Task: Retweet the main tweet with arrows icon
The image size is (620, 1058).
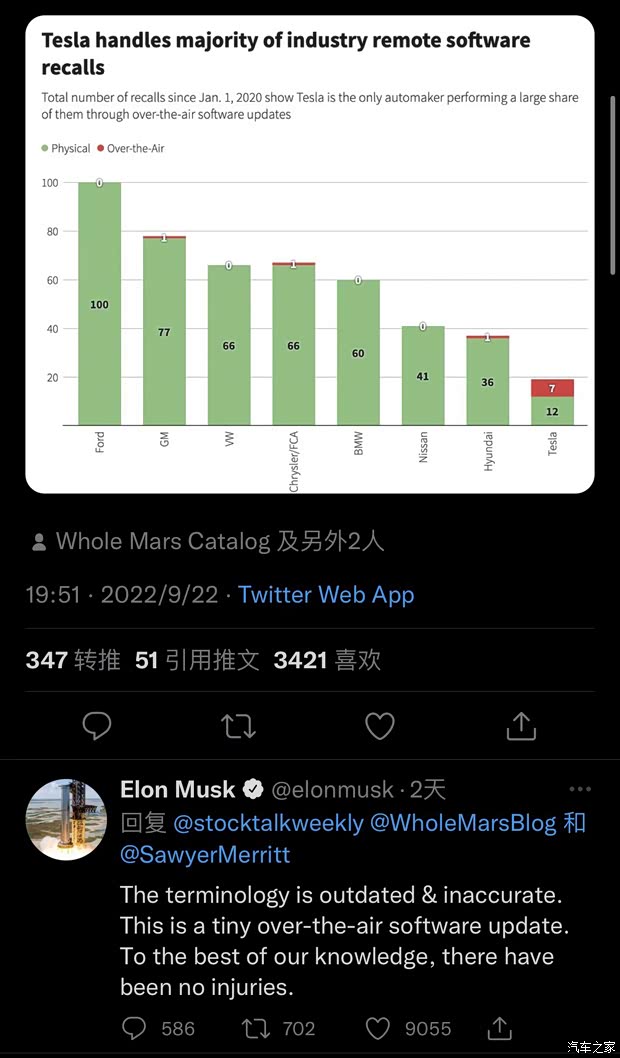Action: tap(239, 725)
